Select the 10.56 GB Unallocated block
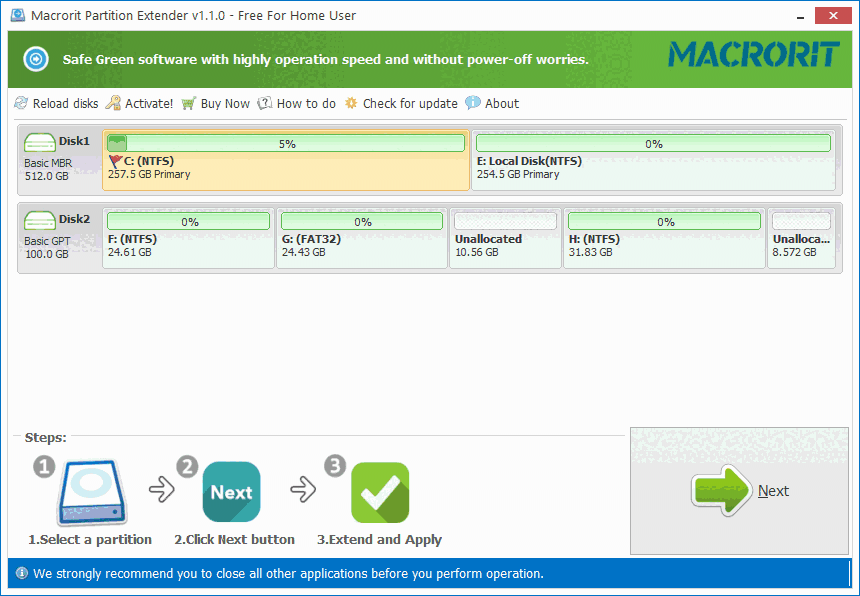 503,245
